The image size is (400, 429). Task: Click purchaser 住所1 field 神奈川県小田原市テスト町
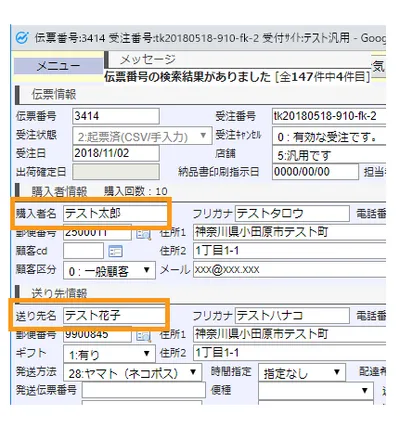click(x=289, y=232)
